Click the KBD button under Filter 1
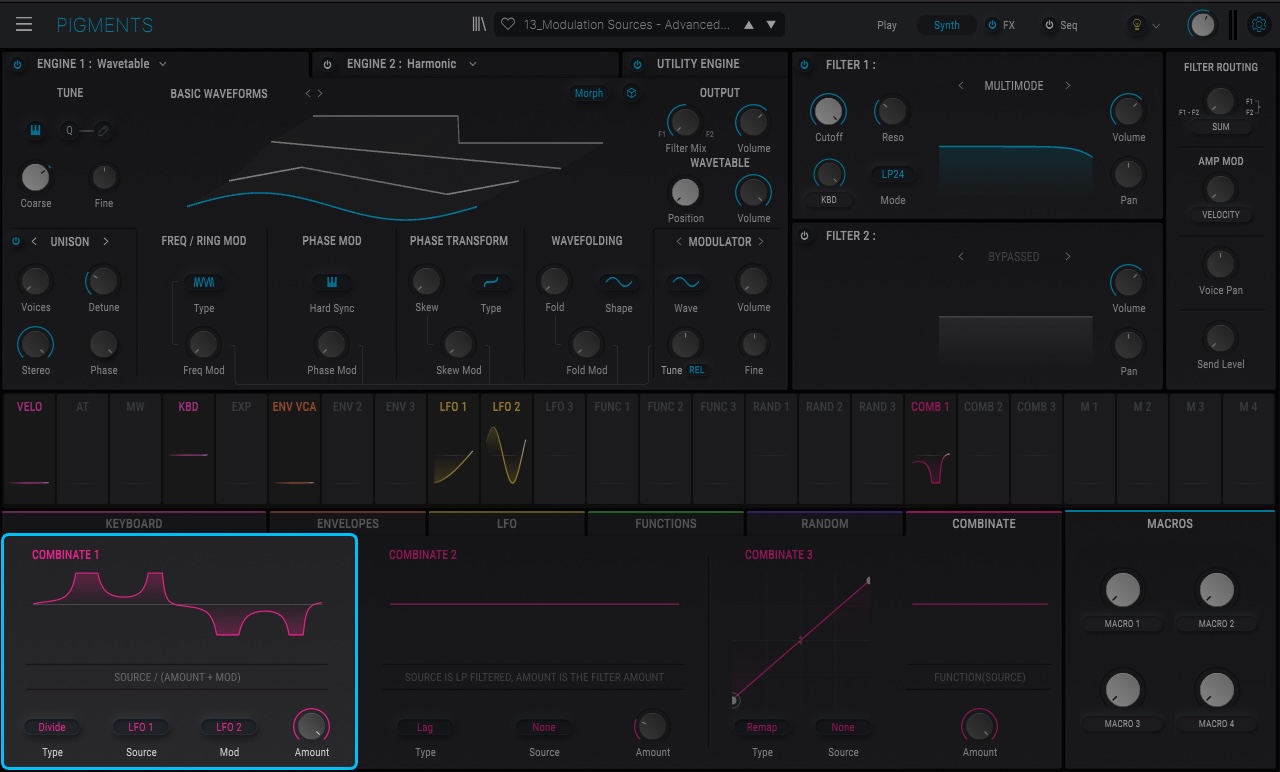Image resolution: width=1280 pixels, height=772 pixels. (x=829, y=199)
